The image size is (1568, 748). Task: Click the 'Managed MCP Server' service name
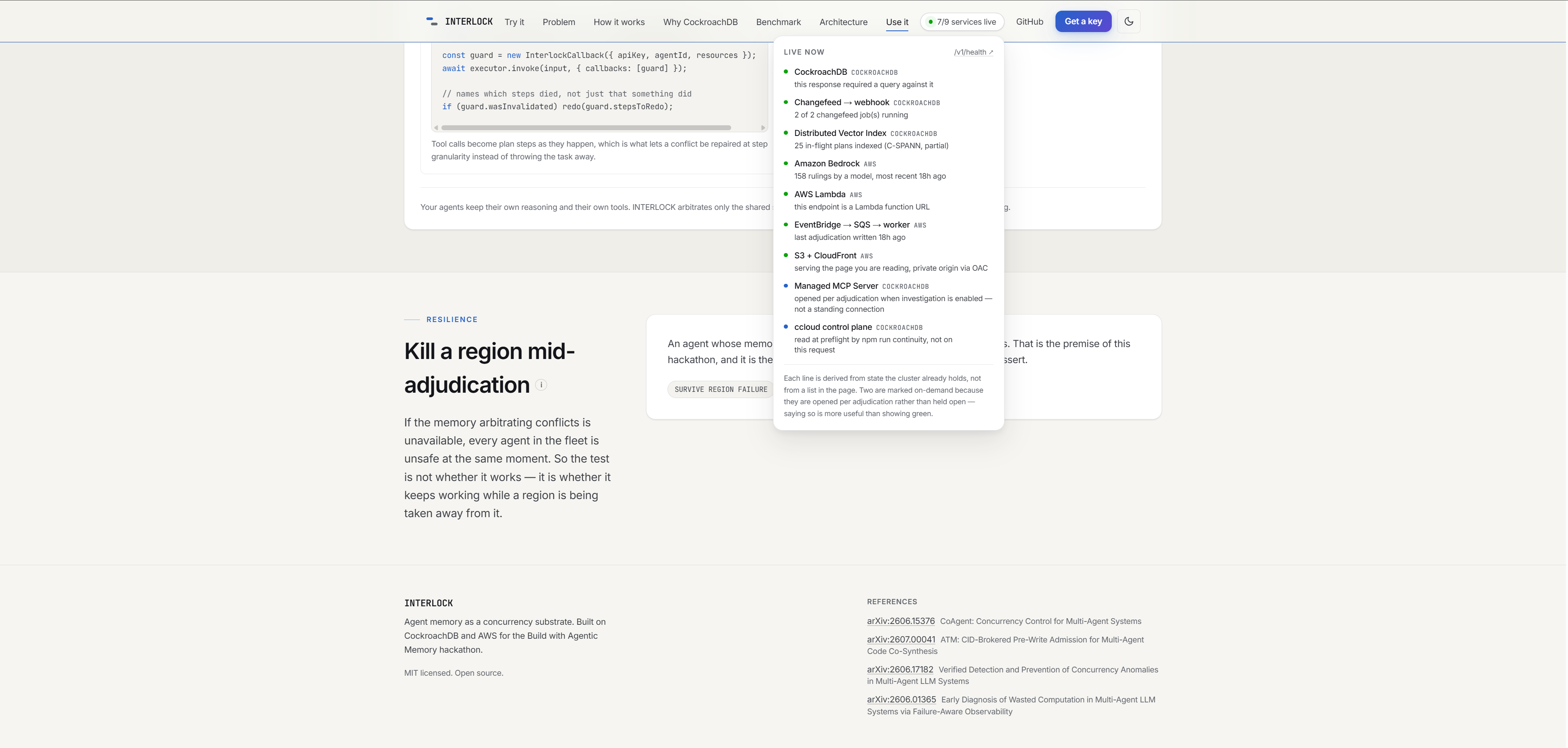836,286
